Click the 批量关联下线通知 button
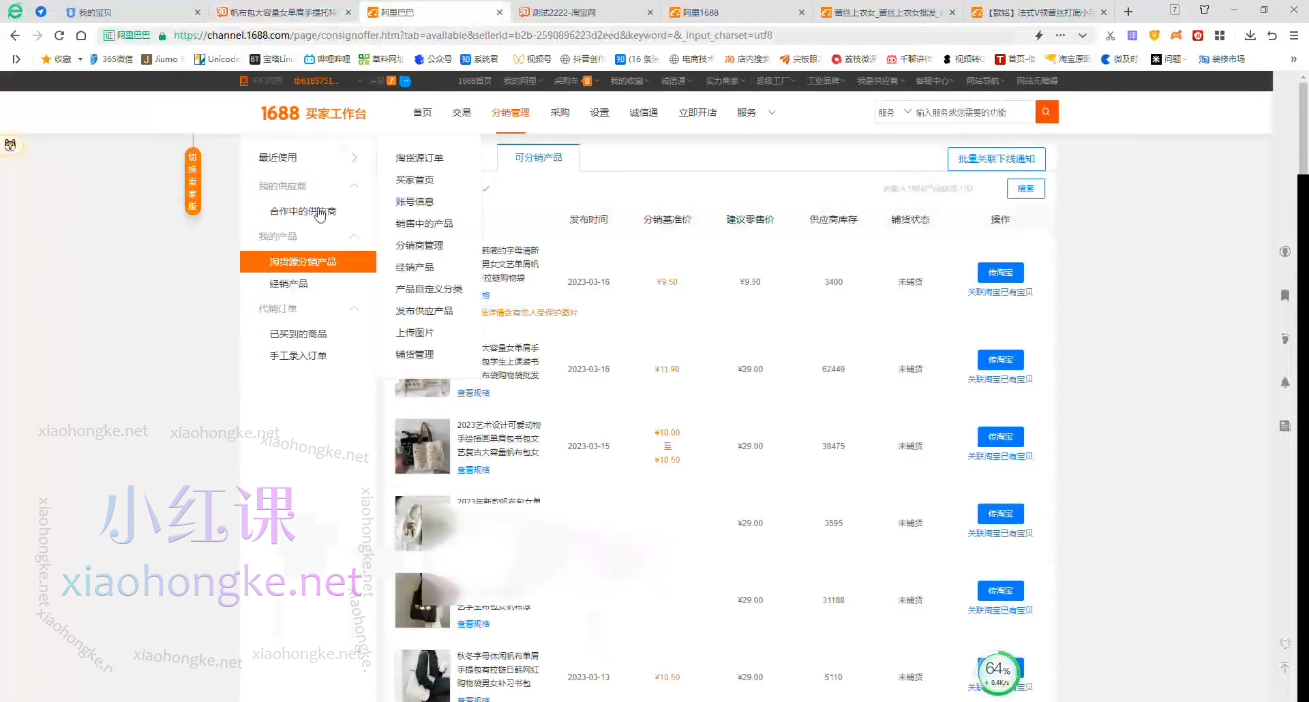Image resolution: width=1309 pixels, height=702 pixels. [x=996, y=159]
